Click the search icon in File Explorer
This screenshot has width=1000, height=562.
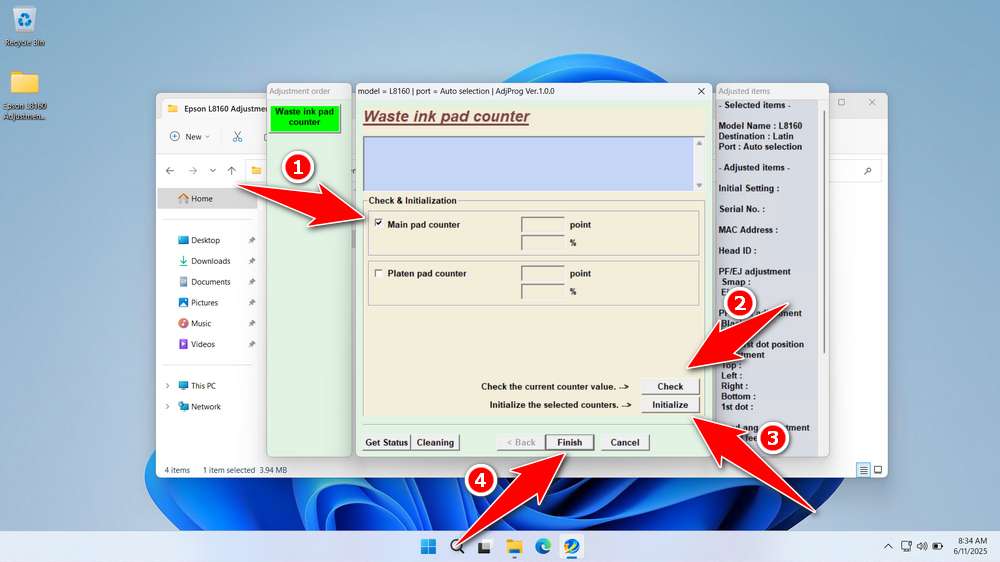867,170
